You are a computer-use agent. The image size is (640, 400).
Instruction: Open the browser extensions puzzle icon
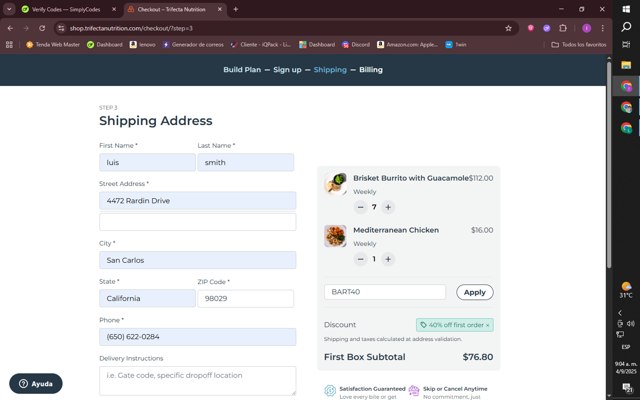tap(563, 28)
